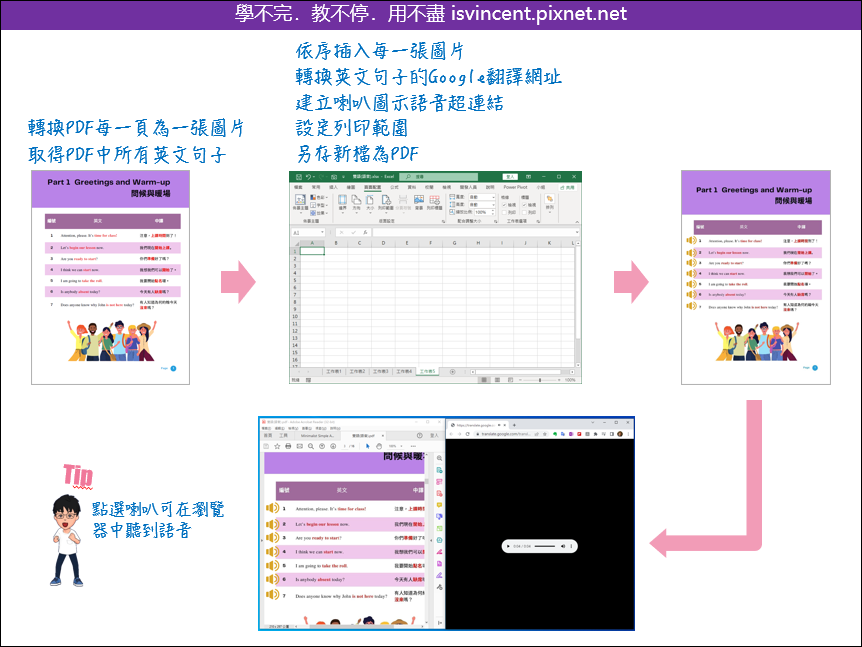This screenshot has width=862, height=647.
Task: Click the magnifier search icon in Acrobat toolbar
Action: (311, 446)
